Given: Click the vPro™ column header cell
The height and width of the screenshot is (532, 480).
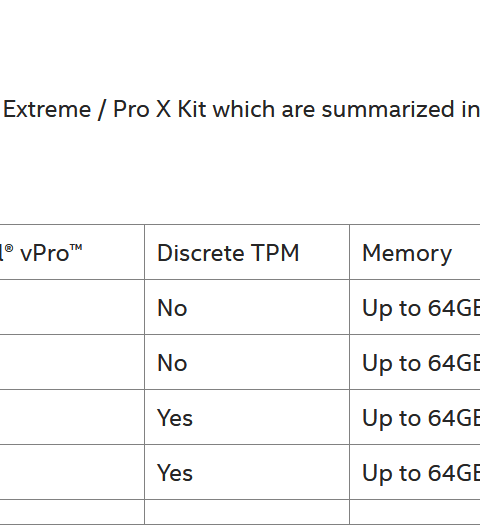Looking at the screenshot, I should tap(72, 252).
